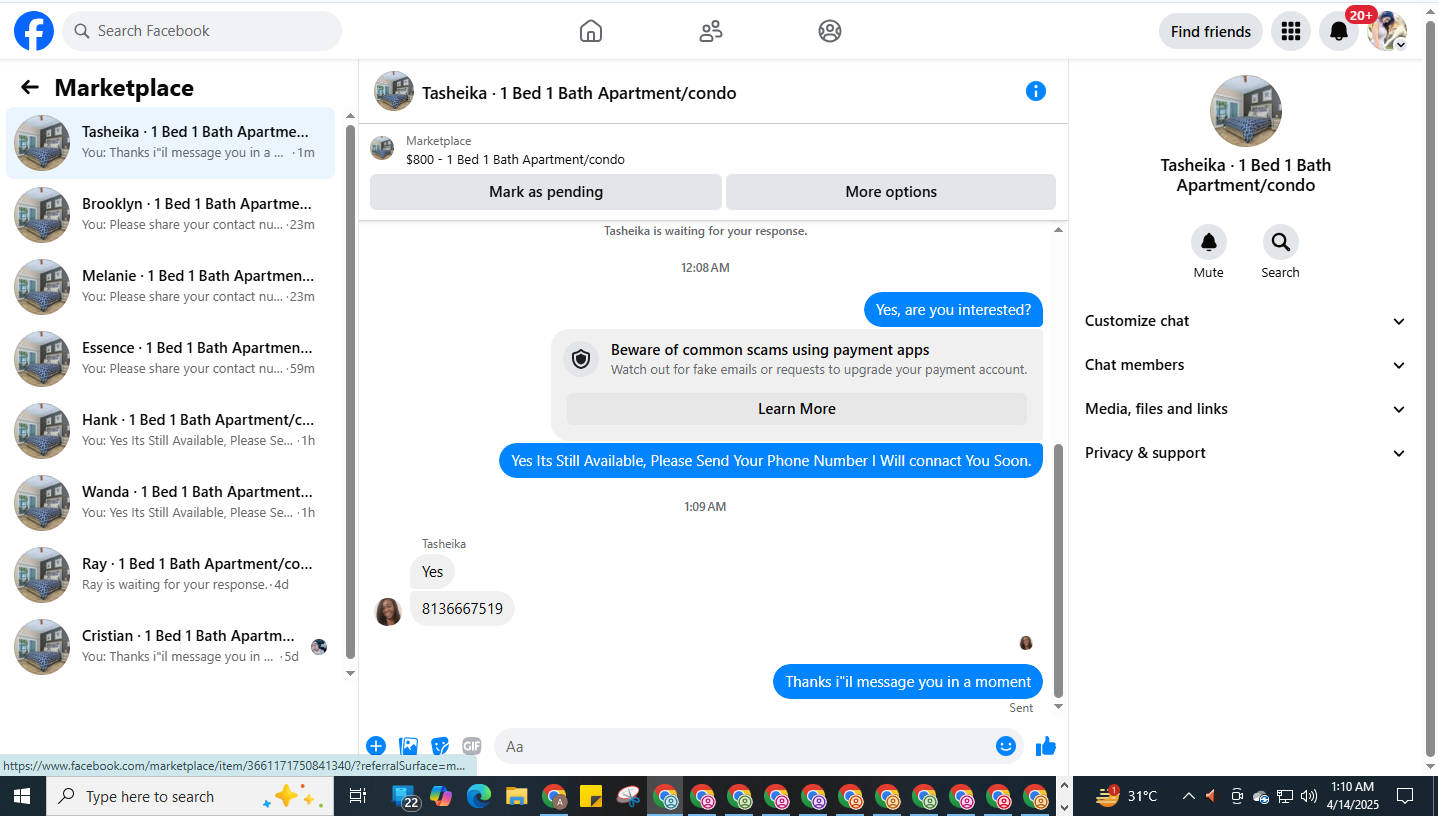Expand Chat members section
This screenshot has width=1438, height=816.
click(1245, 365)
